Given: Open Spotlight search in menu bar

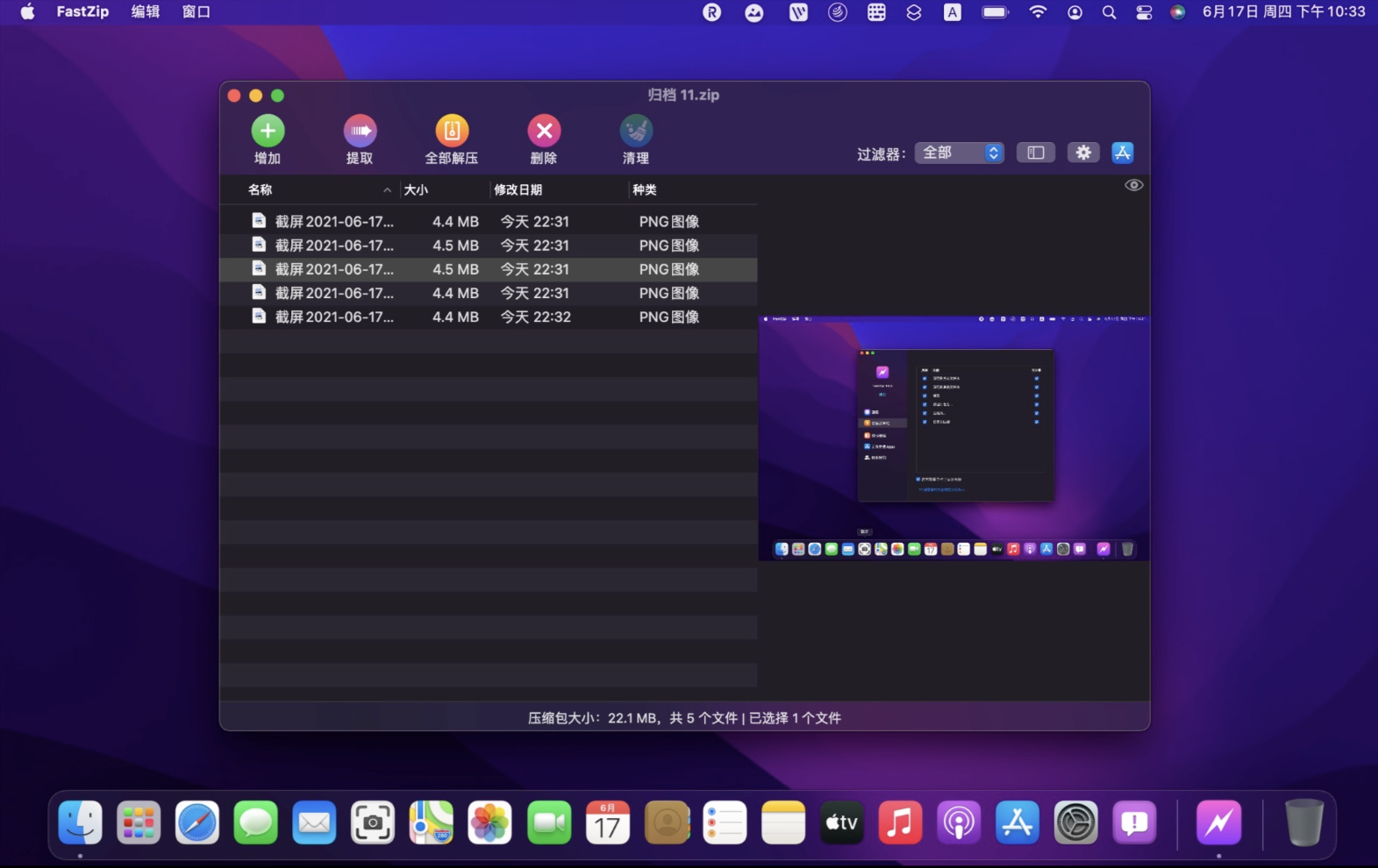Looking at the screenshot, I should coord(1109,12).
